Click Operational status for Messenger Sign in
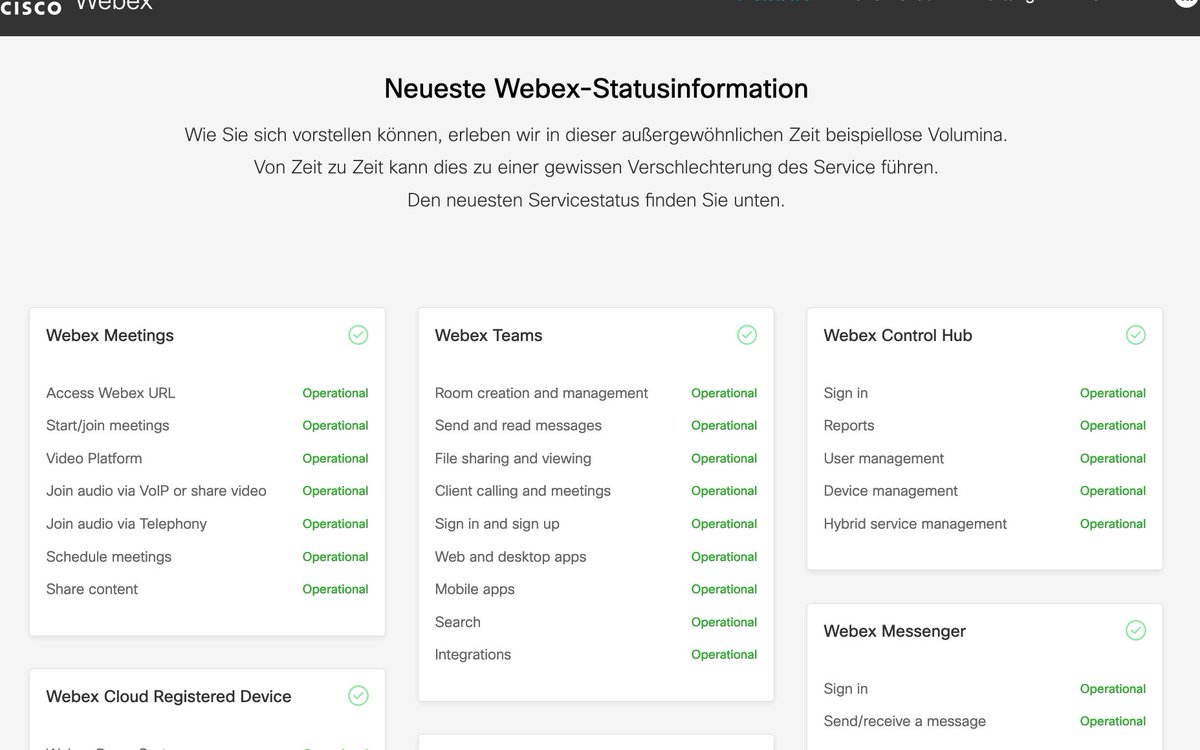Screen dimensions: 1200x750 [x=1113, y=689]
